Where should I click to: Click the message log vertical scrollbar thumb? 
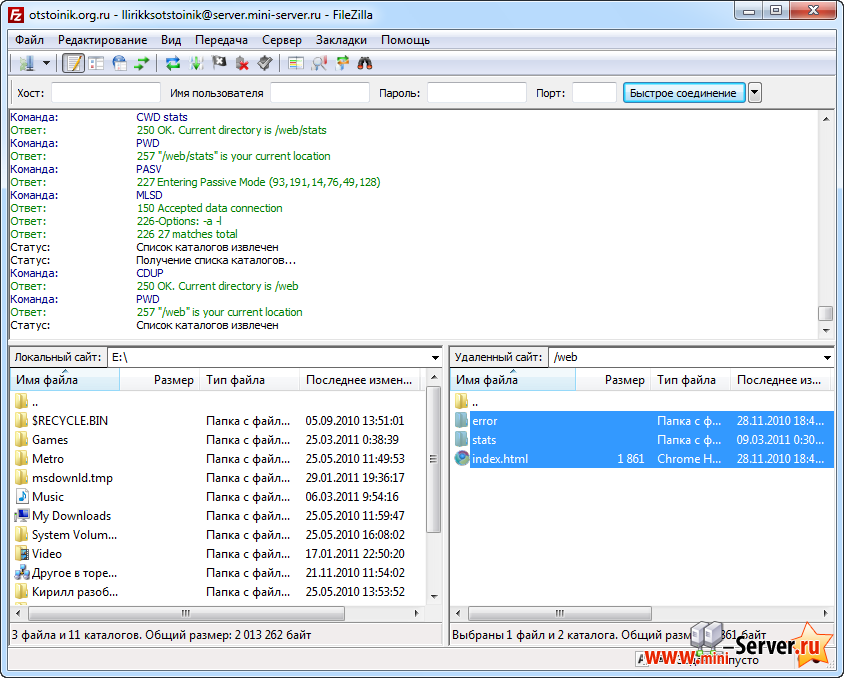(826, 313)
